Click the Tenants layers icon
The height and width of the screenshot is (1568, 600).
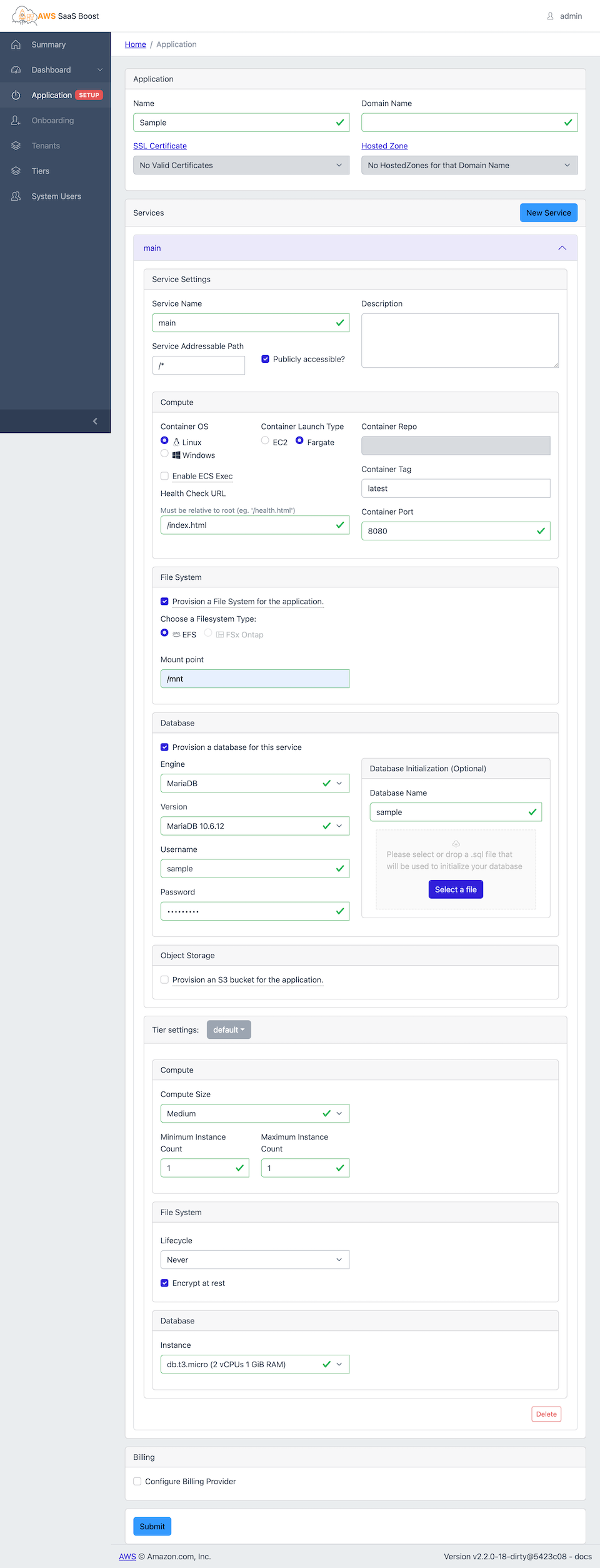tap(16, 146)
